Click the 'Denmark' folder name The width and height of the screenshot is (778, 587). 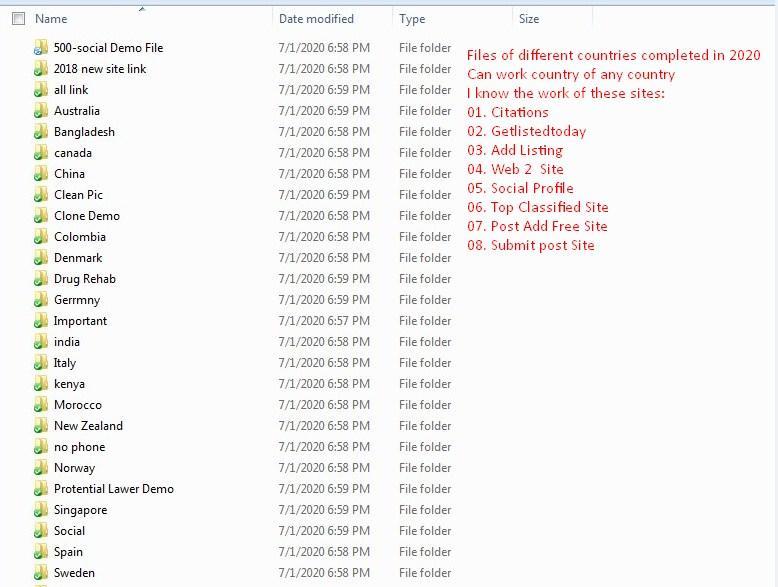[x=78, y=258]
